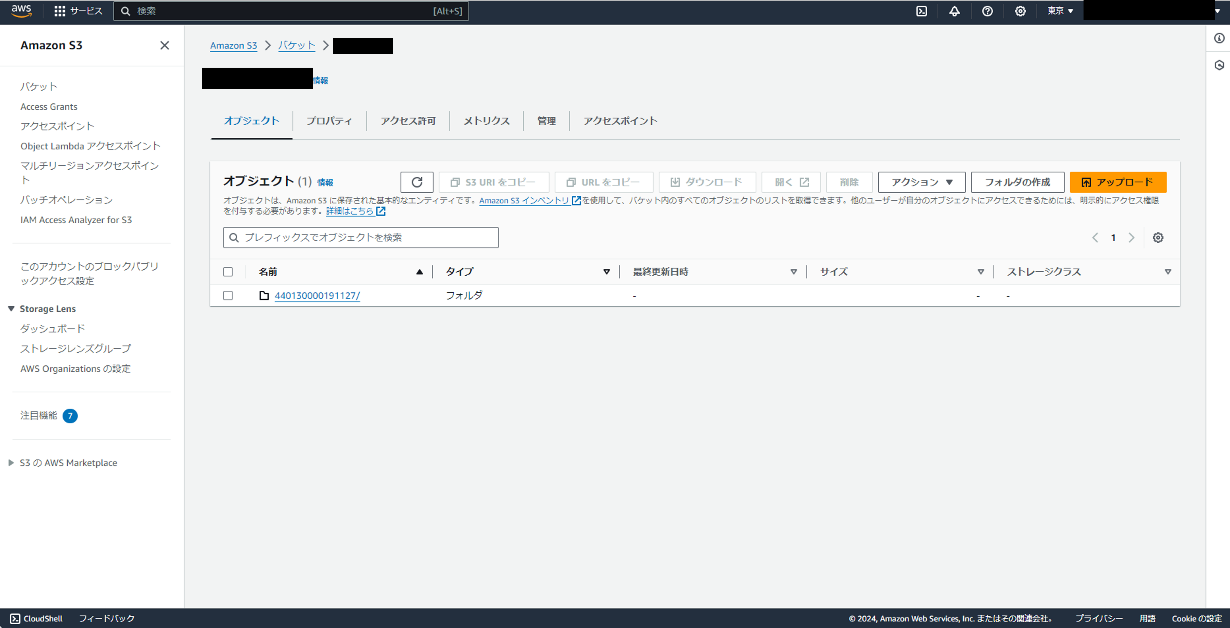Open AWS Organizations settings item
This screenshot has width=1230, height=628.
tap(75, 368)
